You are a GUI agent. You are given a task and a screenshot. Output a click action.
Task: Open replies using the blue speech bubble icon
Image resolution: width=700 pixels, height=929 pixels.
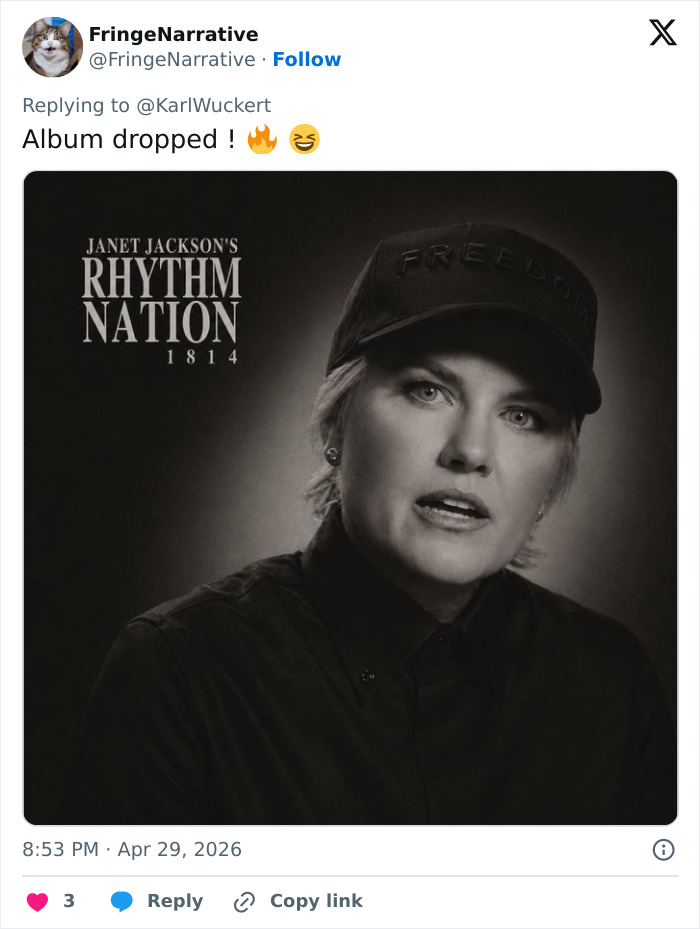click(119, 900)
